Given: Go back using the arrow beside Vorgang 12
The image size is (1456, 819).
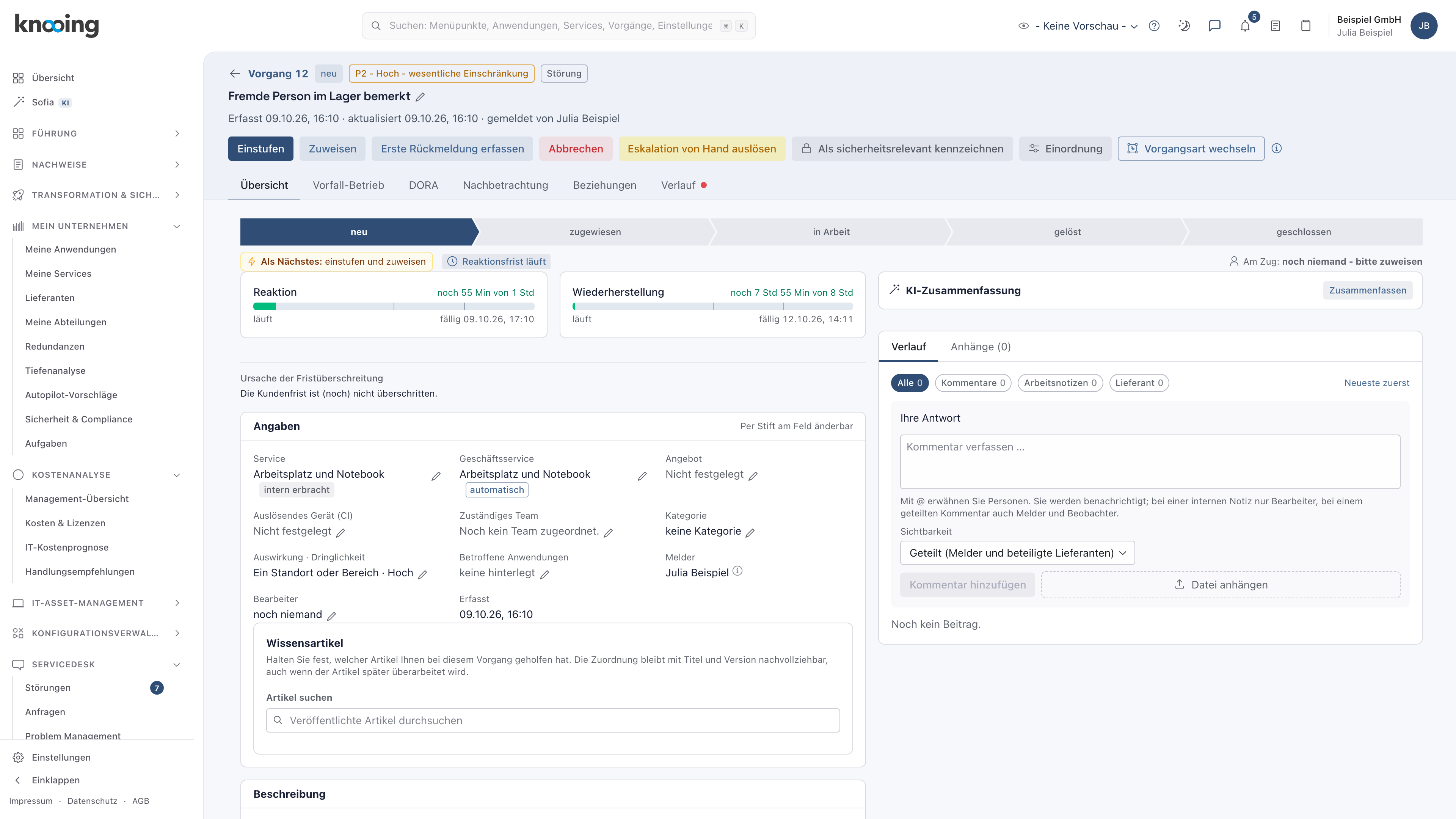Looking at the screenshot, I should point(235,74).
